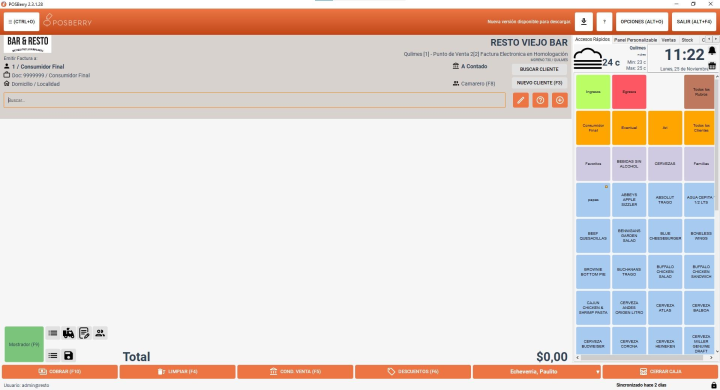Add CERVEZA ATLAS product
Screen dimensions: 720x390
click(x=665, y=308)
